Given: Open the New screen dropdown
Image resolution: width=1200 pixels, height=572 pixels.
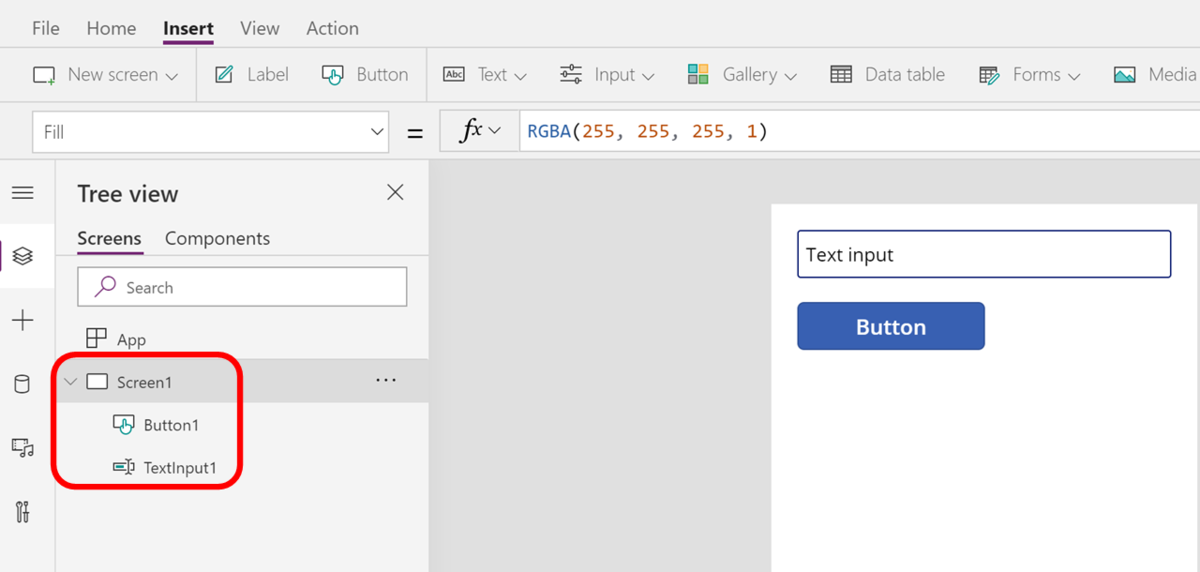Looking at the screenshot, I should [x=106, y=74].
